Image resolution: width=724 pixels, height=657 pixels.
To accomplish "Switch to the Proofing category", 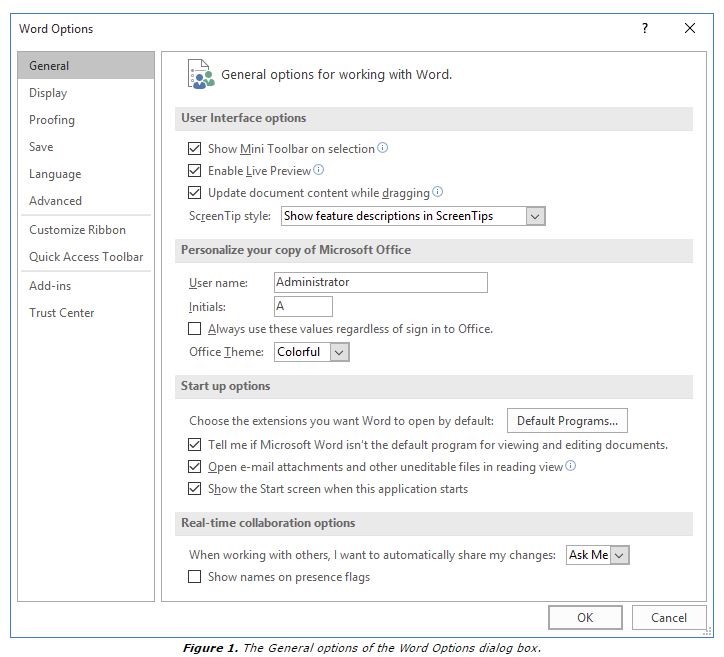I will 52,120.
